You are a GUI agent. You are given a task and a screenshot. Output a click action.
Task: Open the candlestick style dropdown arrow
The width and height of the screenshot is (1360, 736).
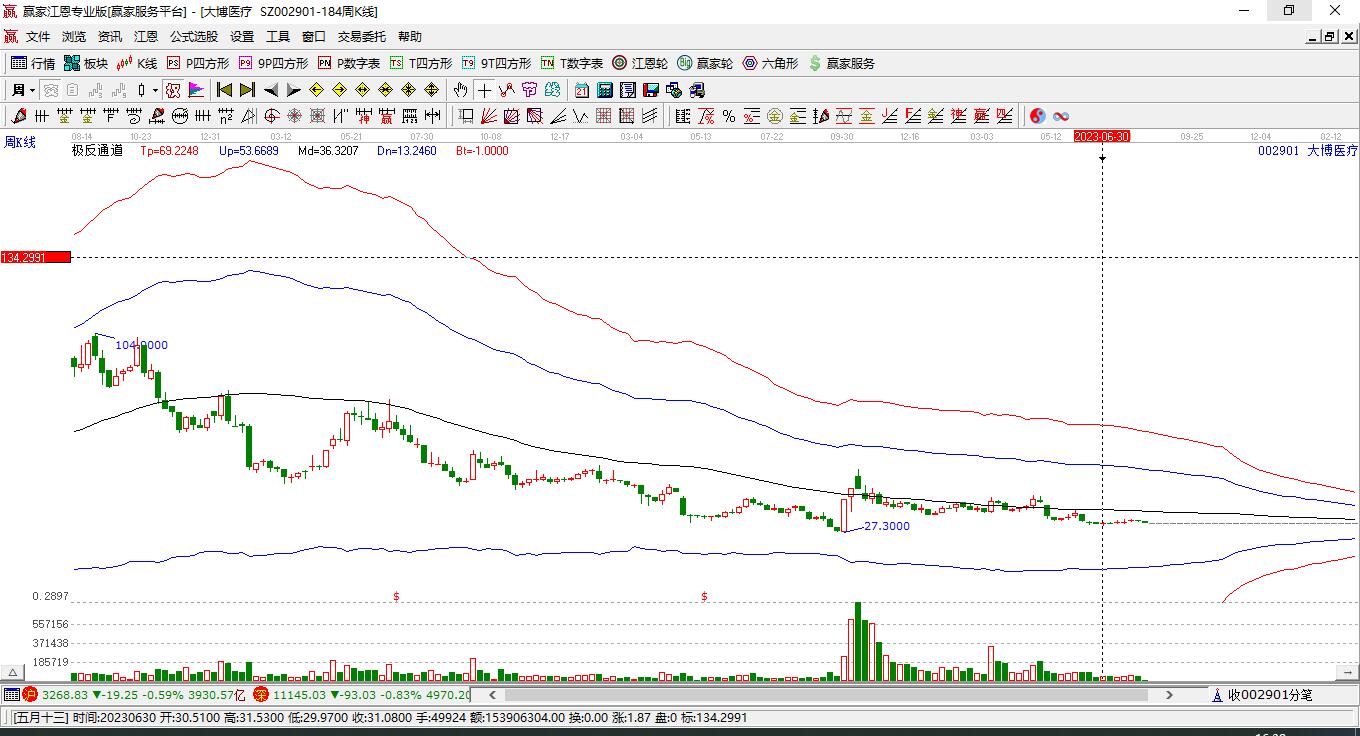pos(155,90)
